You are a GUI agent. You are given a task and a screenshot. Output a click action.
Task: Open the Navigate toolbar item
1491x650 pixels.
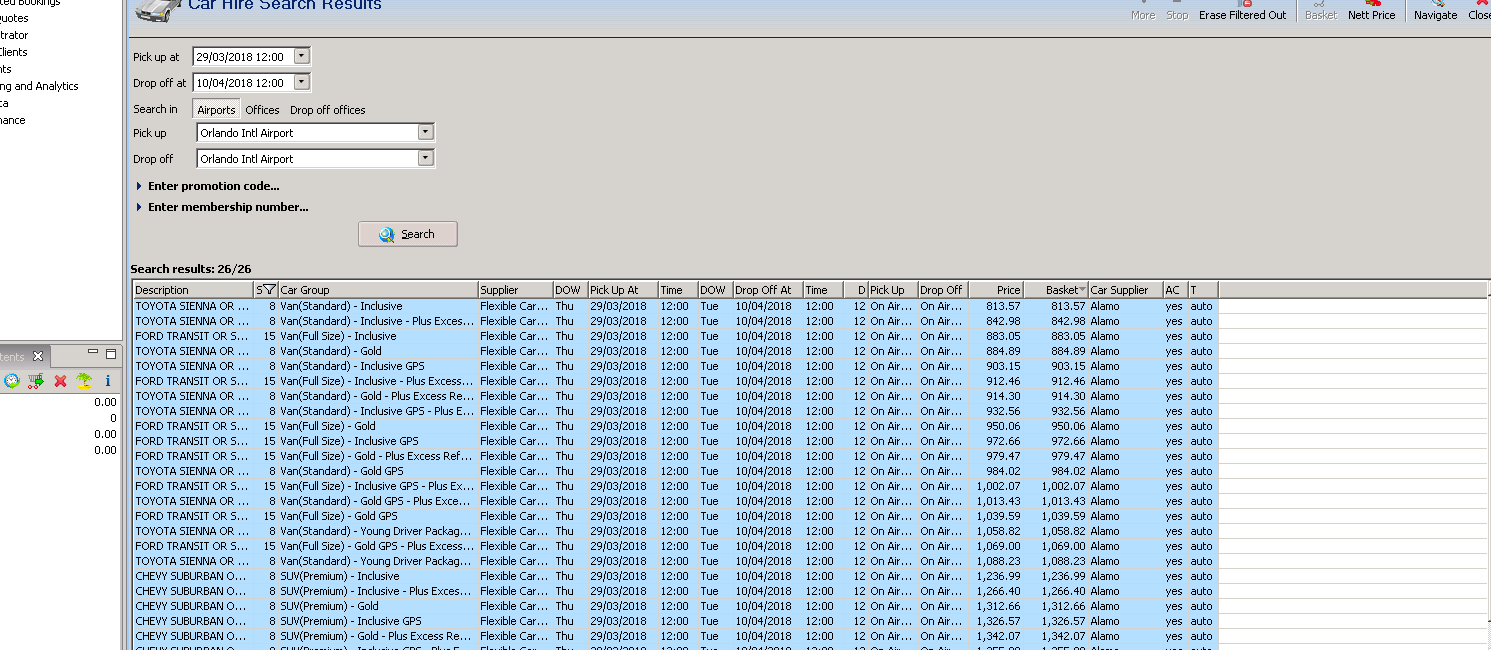(1436, 10)
